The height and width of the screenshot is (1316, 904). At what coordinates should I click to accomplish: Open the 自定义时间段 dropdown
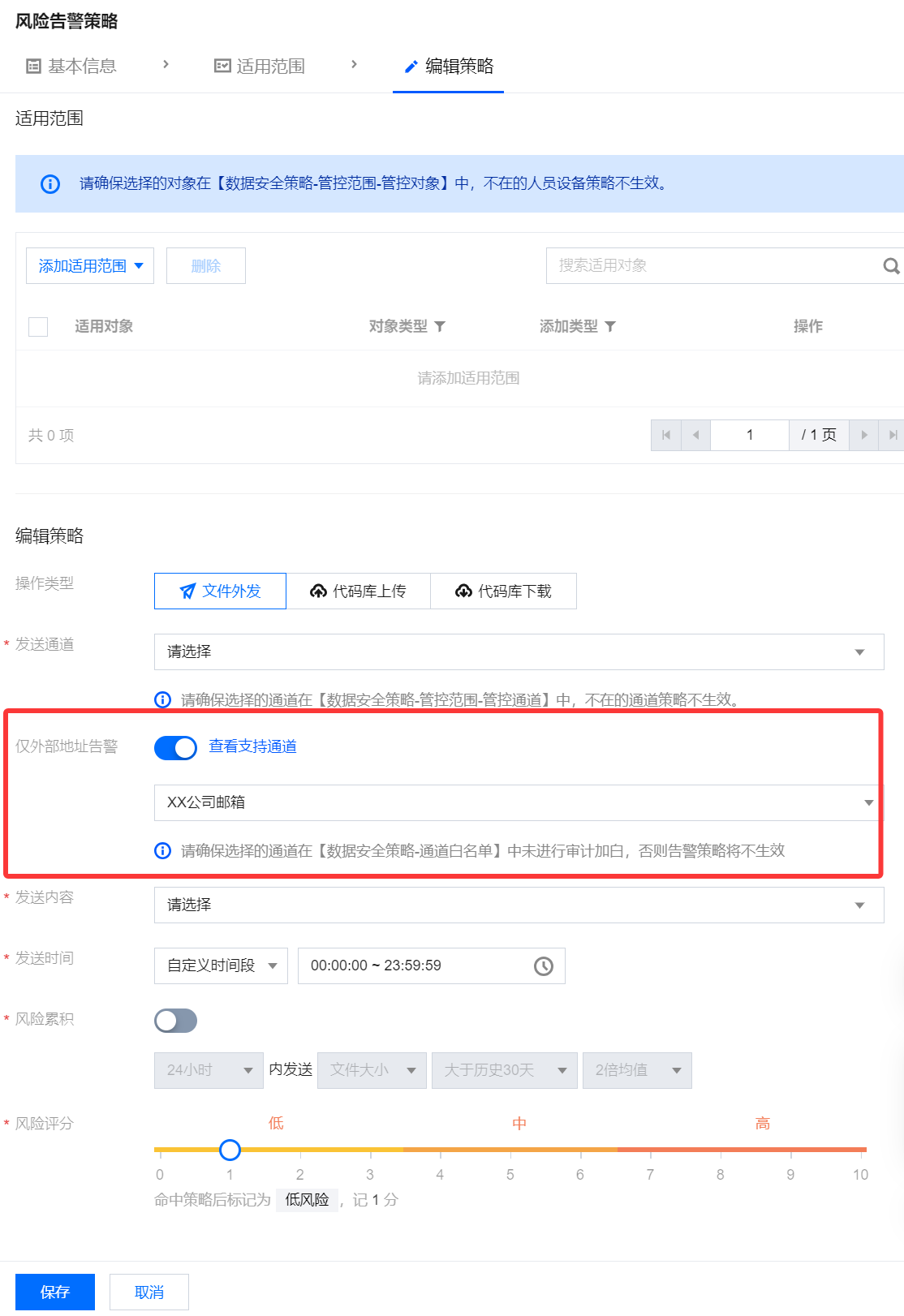[221, 965]
